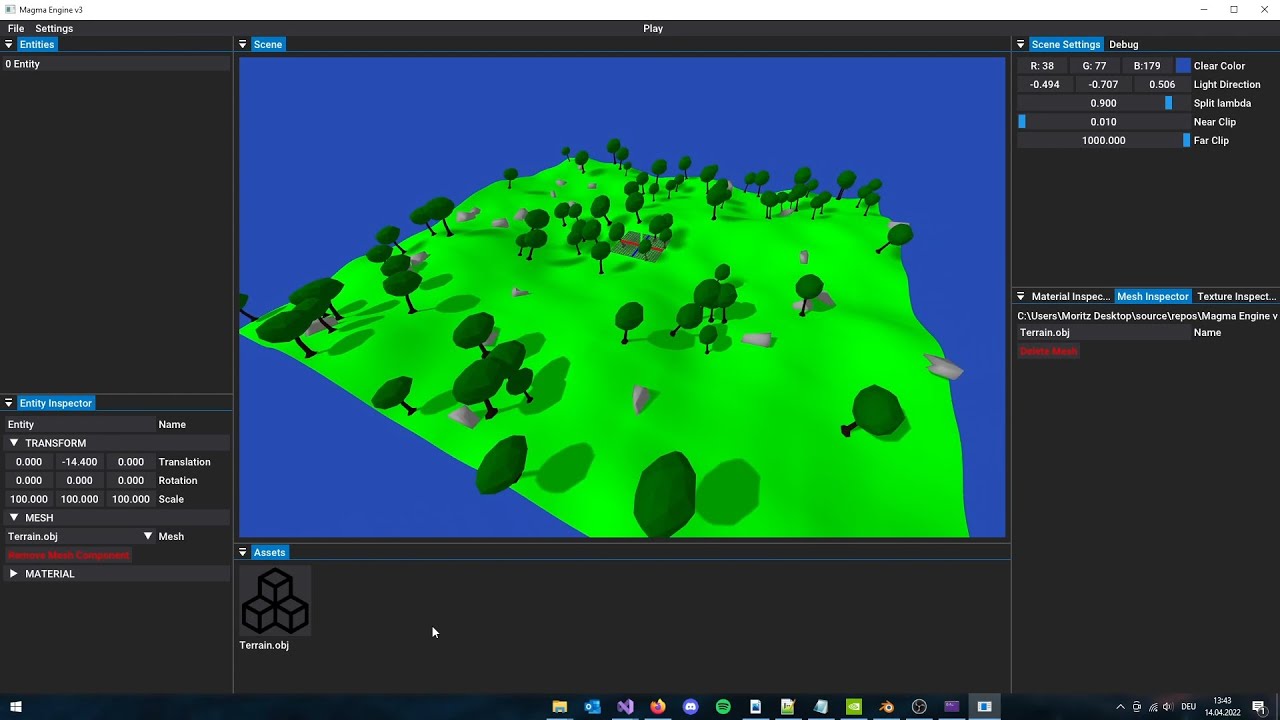The image size is (1280, 720).
Task: Open the Settings menu
Action: [x=54, y=28]
